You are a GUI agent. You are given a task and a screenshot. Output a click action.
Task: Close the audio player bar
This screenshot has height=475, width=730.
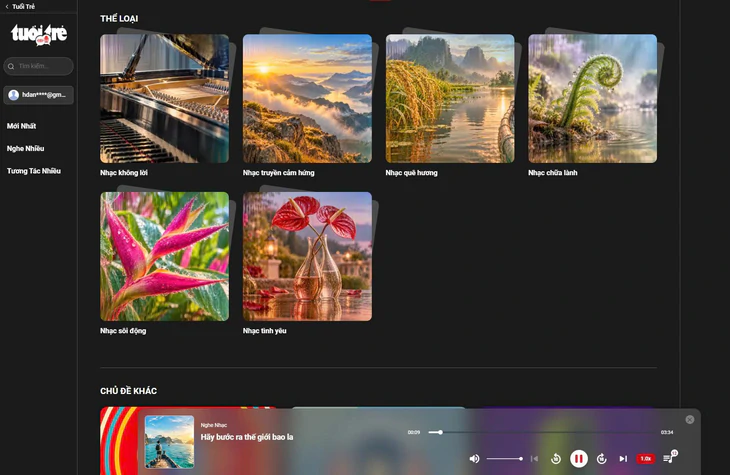pos(690,420)
